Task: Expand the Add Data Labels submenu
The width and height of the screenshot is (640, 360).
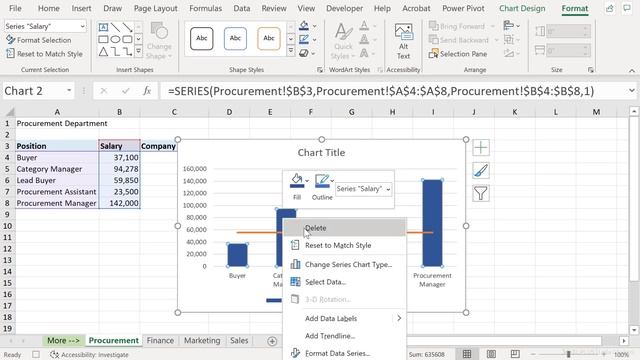Action: pos(345,318)
